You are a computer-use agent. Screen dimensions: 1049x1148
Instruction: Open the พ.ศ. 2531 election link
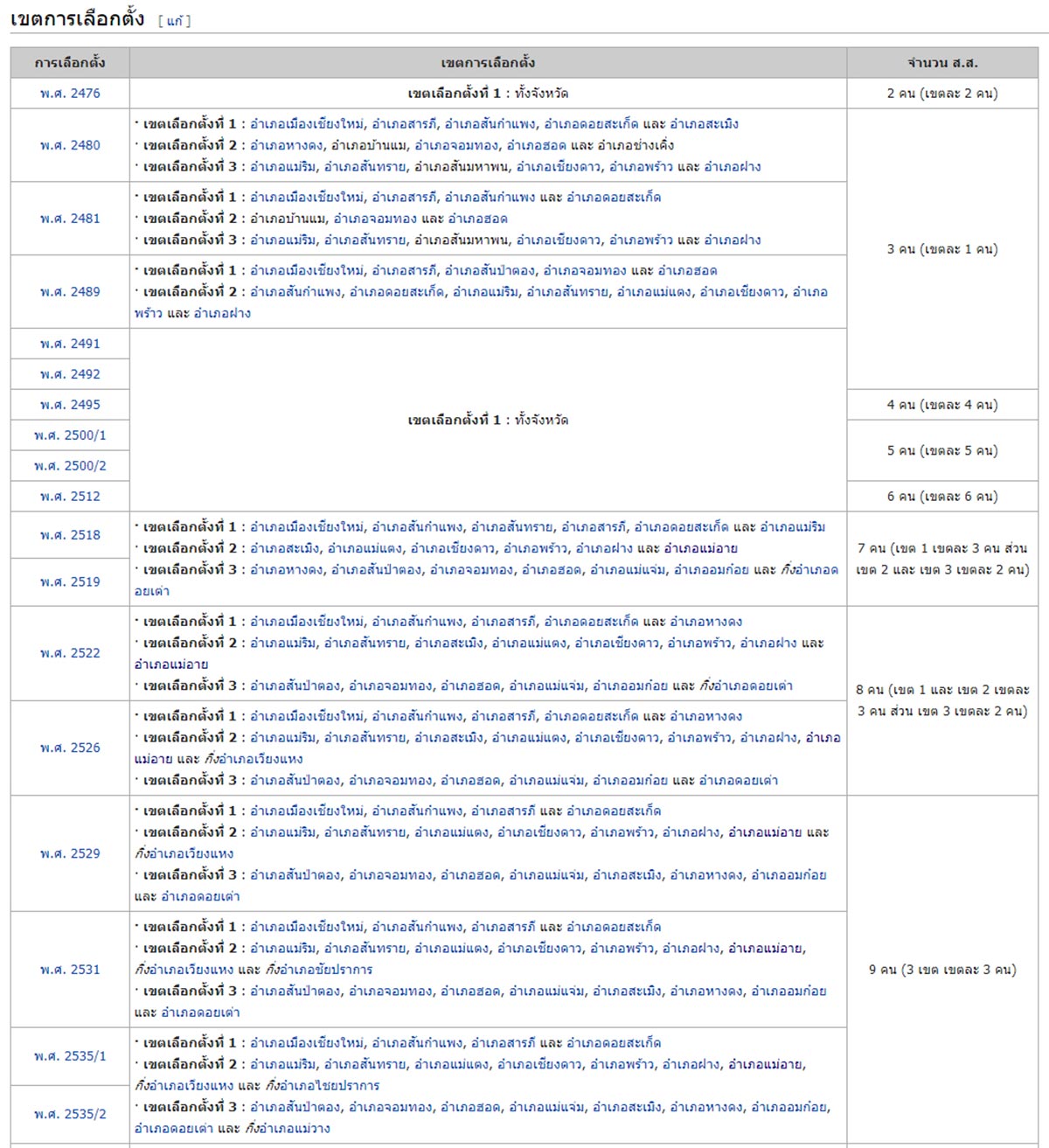tap(70, 970)
